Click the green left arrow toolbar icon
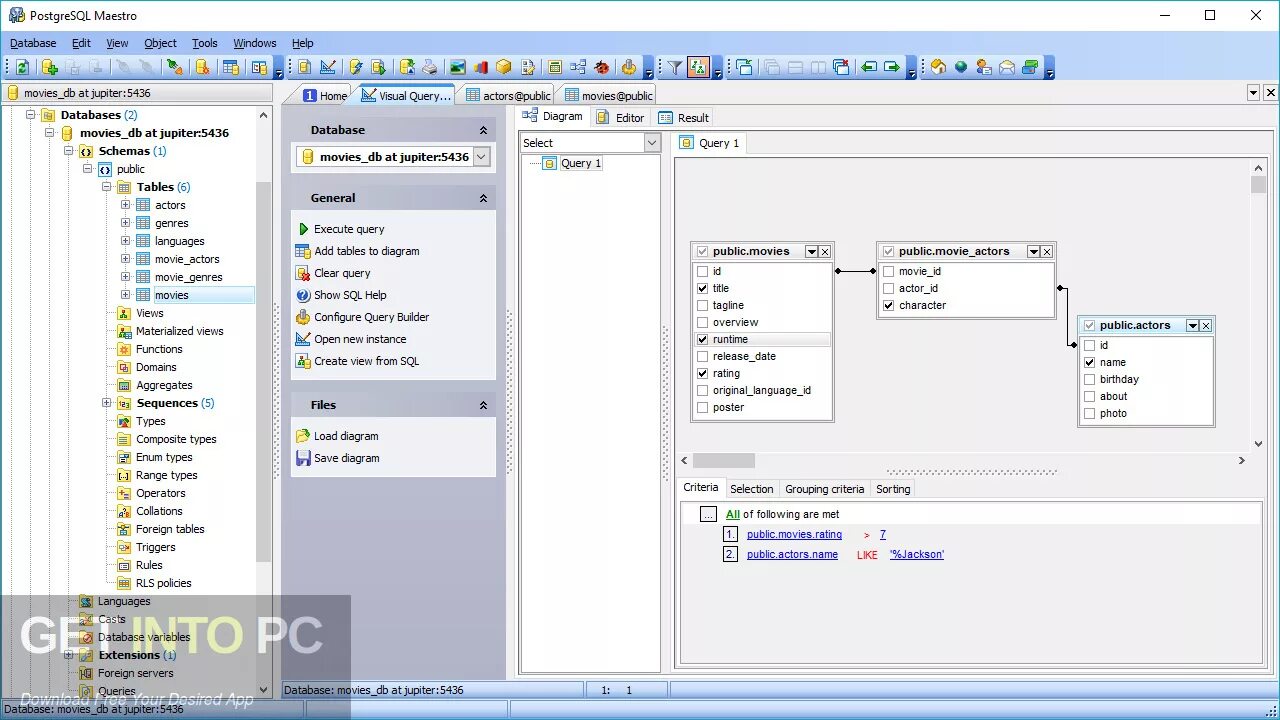 click(x=868, y=67)
